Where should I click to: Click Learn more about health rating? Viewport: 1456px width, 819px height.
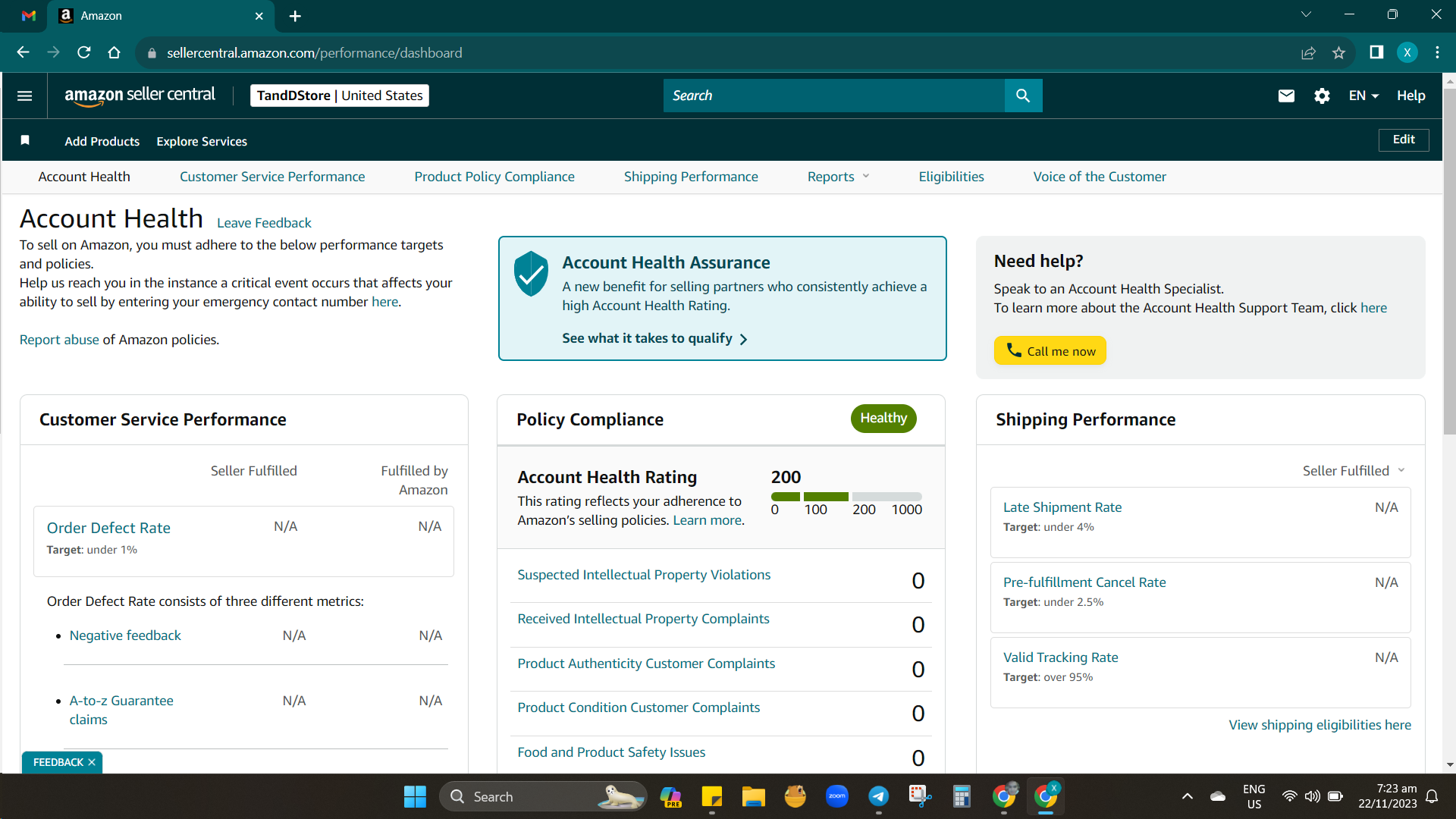click(x=707, y=520)
